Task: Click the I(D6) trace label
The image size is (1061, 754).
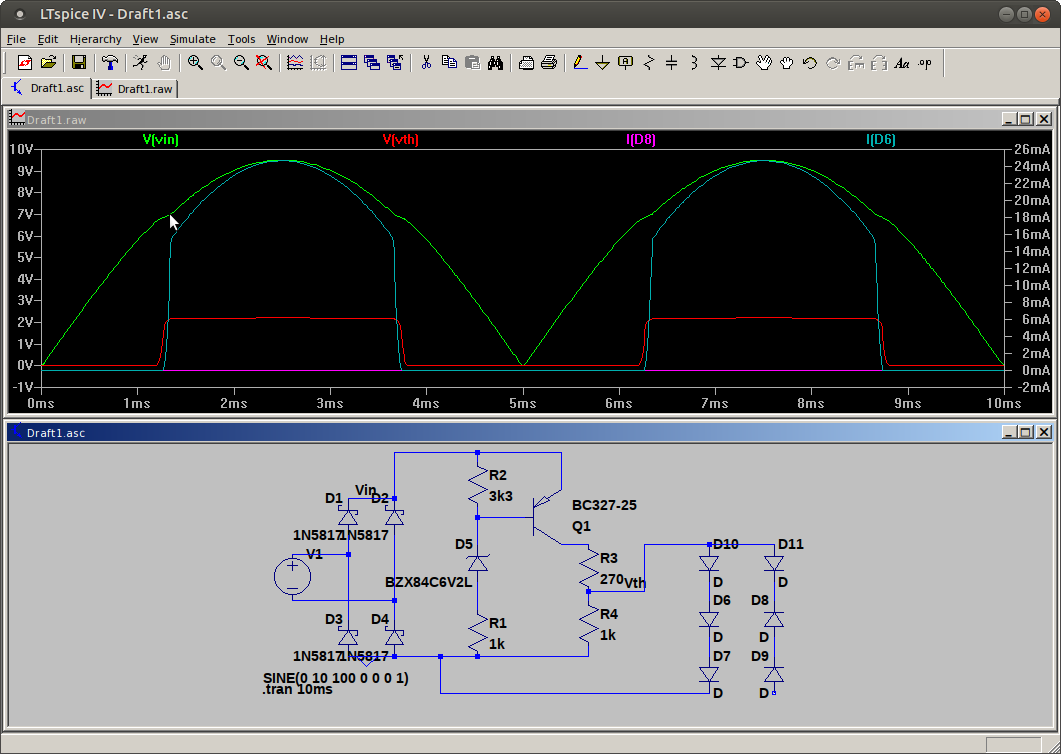Action: [x=880, y=140]
